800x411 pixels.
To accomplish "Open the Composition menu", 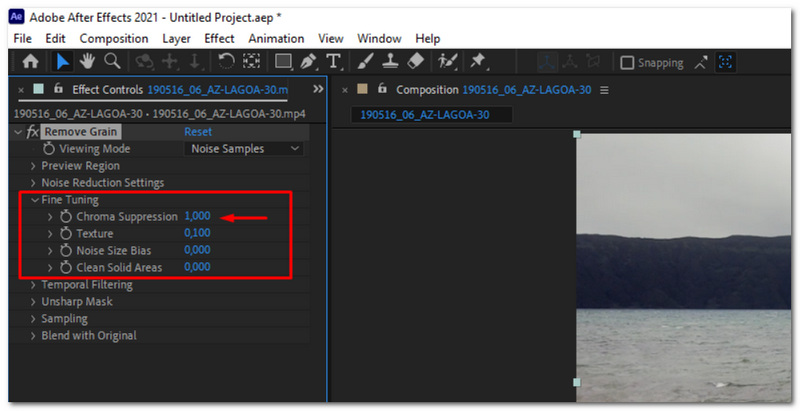I will pos(114,39).
